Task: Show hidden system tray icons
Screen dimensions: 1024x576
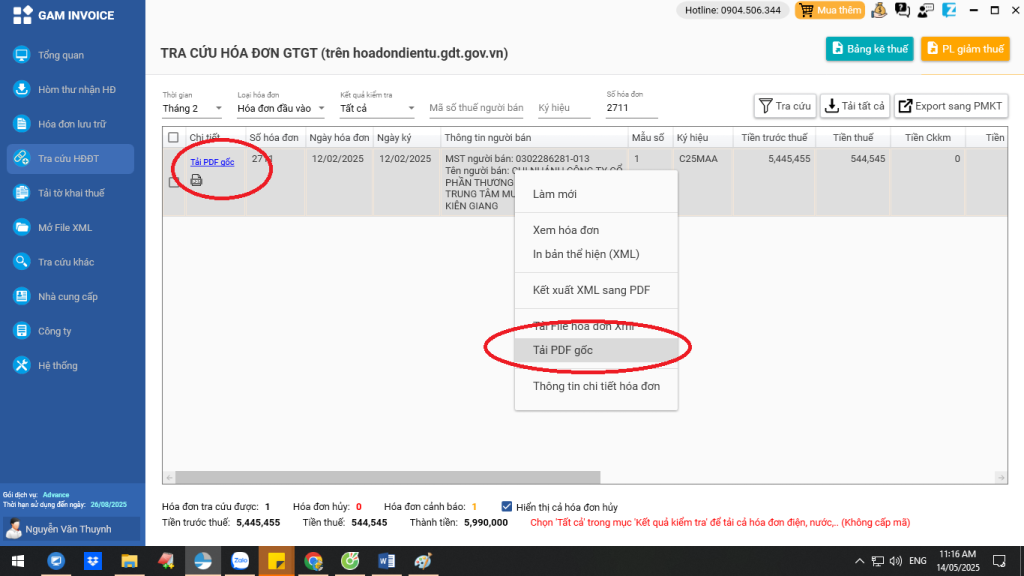Action: (859, 561)
